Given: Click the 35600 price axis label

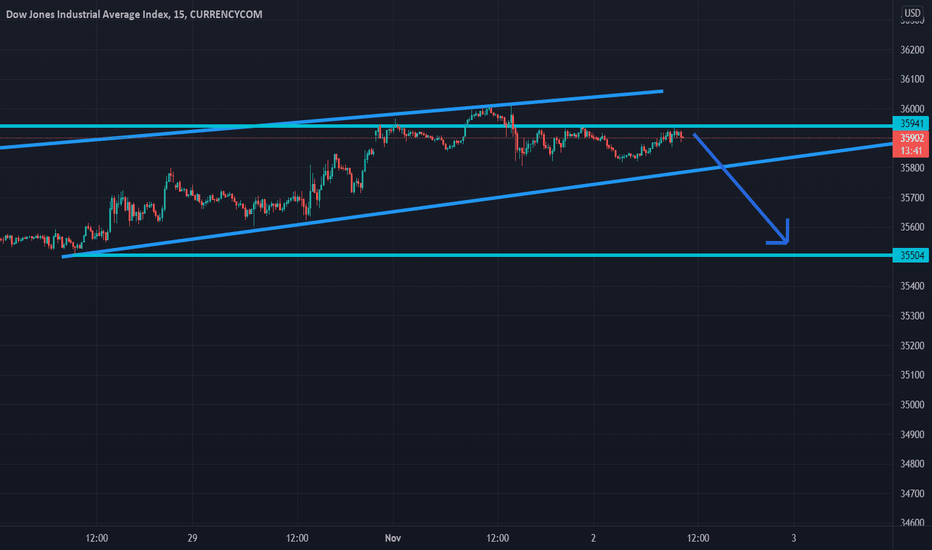Looking at the screenshot, I should pyautogui.click(x=912, y=227).
